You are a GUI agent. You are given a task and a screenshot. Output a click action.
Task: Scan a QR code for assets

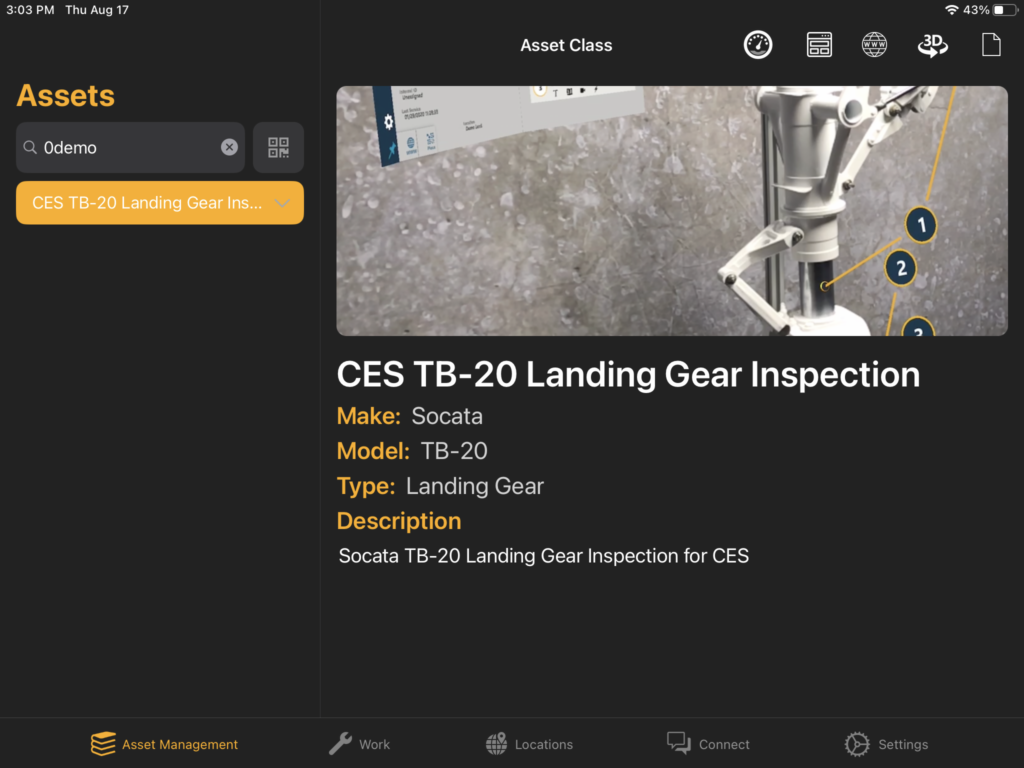coord(278,148)
